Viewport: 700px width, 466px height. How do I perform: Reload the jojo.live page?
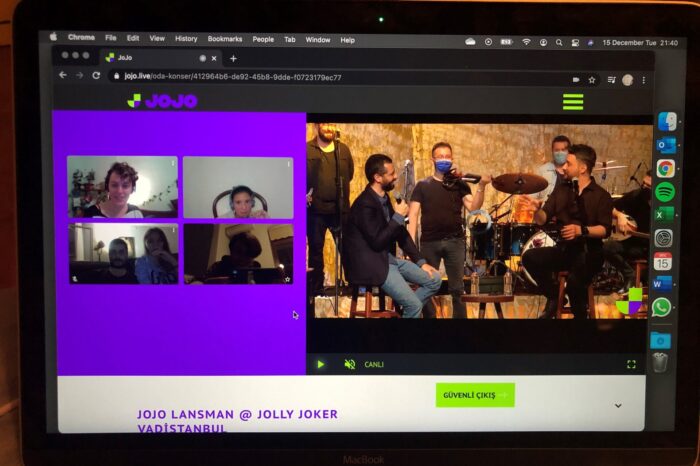pyautogui.click(x=96, y=75)
